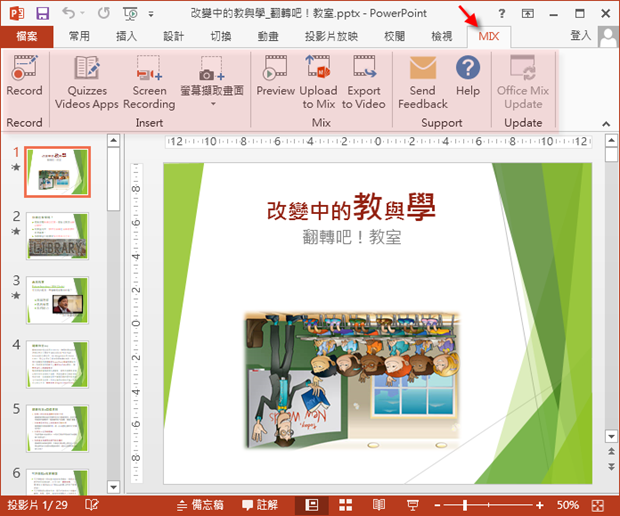Preview the mix
The height and width of the screenshot is (516, 620).
tap(276, 76)
